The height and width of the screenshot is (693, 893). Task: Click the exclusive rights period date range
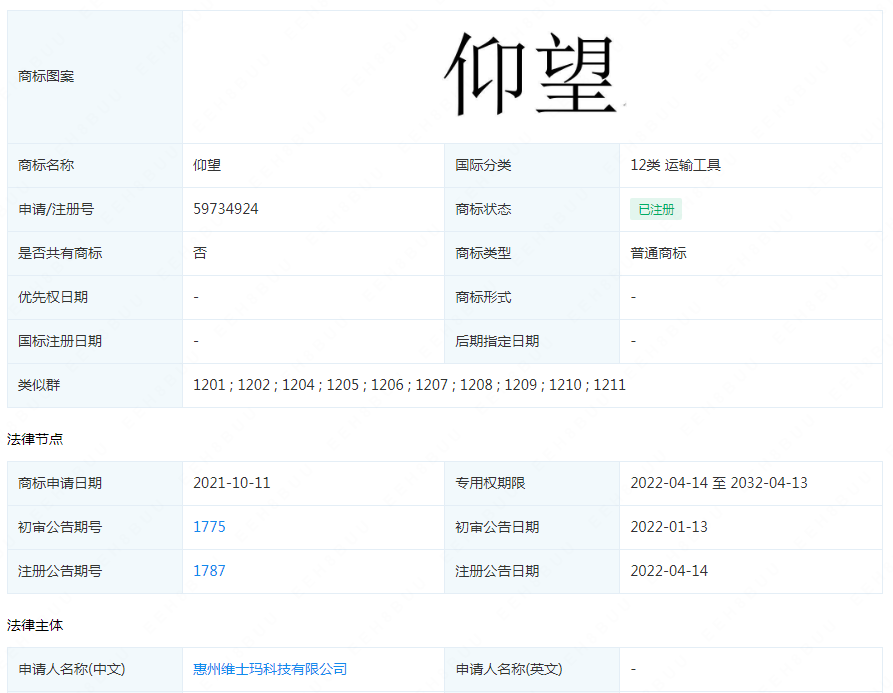718,483
